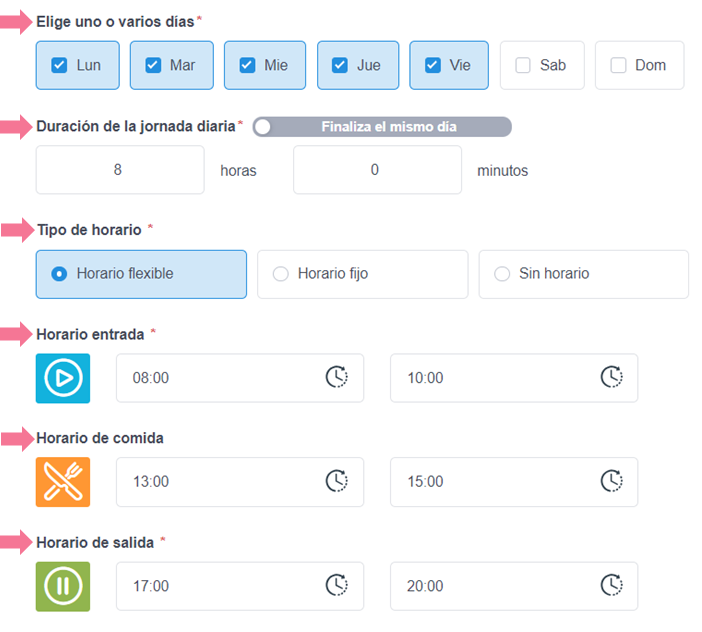Open clock icon in 15:00 meal field

611,482
